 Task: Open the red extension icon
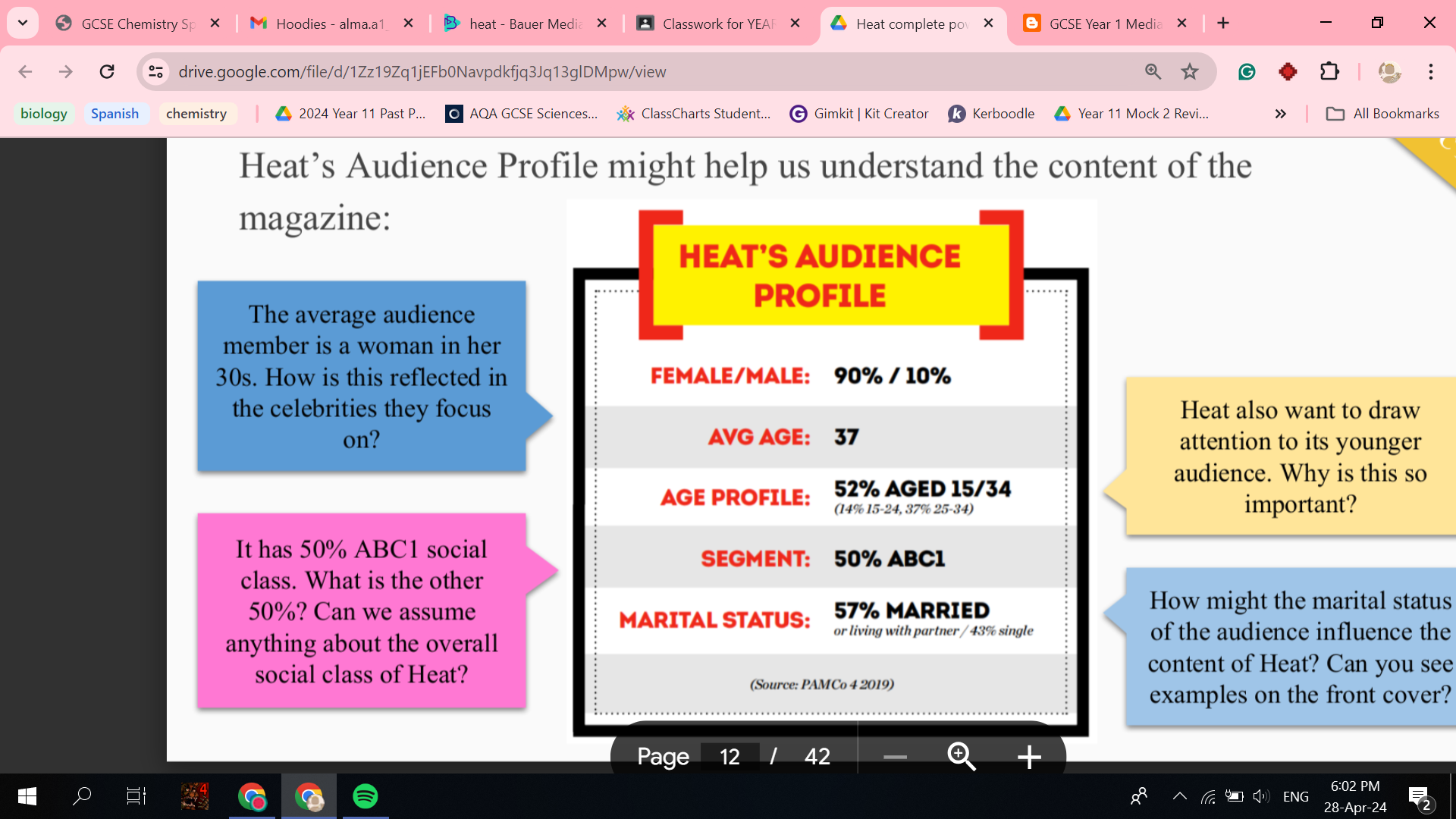pyautogui.click(x=1288, y=71)
